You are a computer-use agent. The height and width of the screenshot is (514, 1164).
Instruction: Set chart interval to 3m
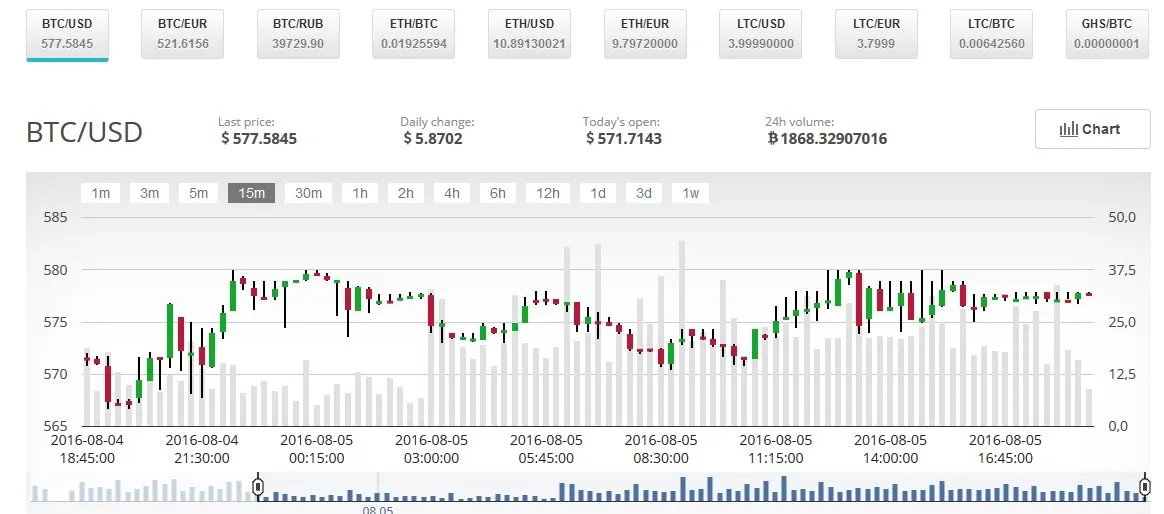[x=149, y=193]
